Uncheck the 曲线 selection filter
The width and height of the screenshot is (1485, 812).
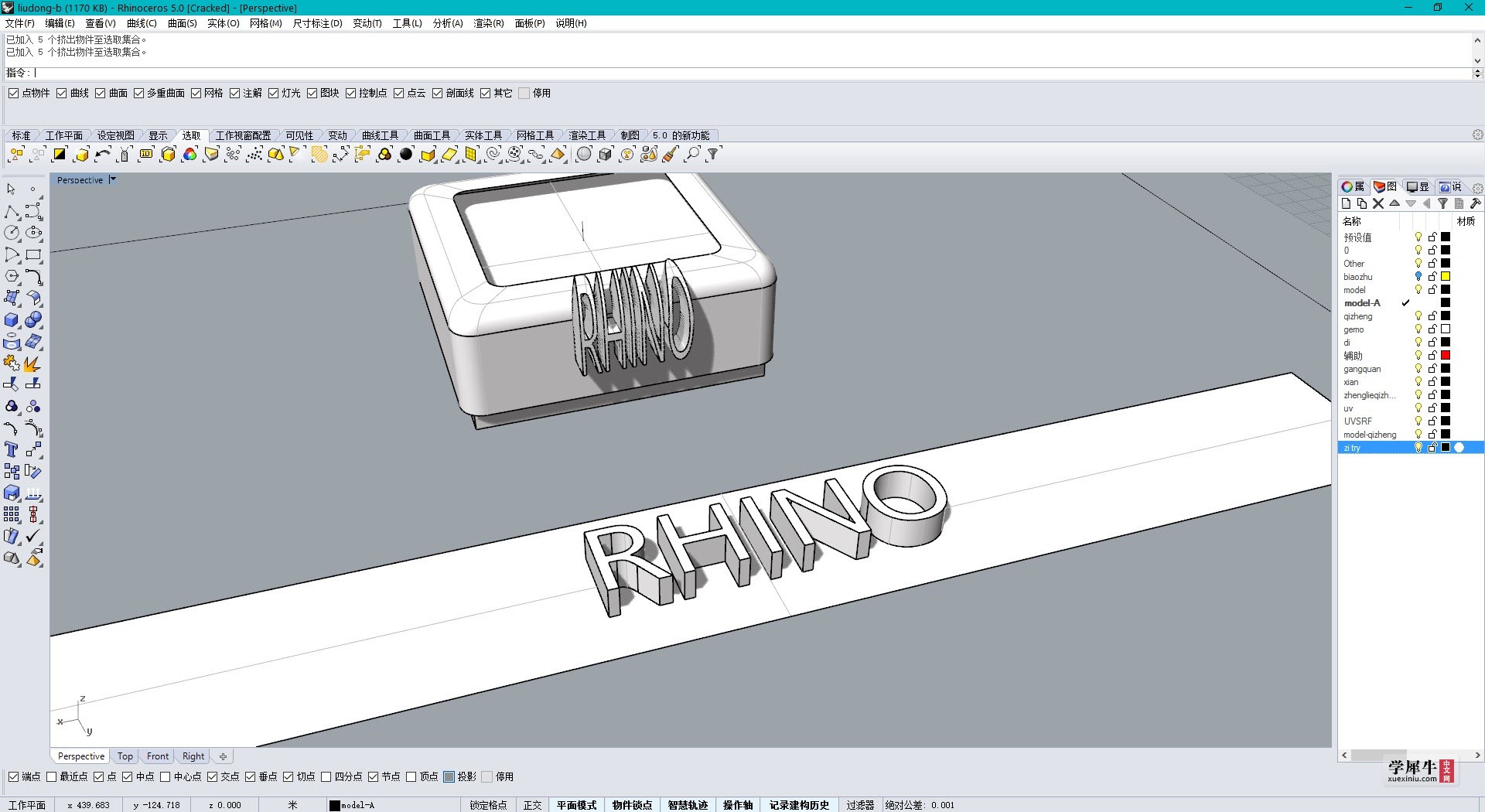[62, 93]
